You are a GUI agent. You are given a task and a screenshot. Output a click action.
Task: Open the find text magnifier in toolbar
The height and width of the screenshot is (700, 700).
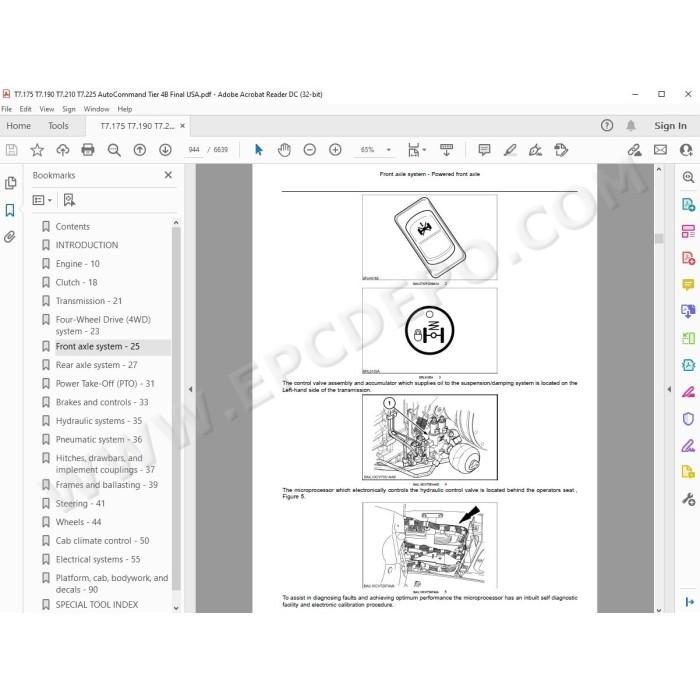coord(114,150)
